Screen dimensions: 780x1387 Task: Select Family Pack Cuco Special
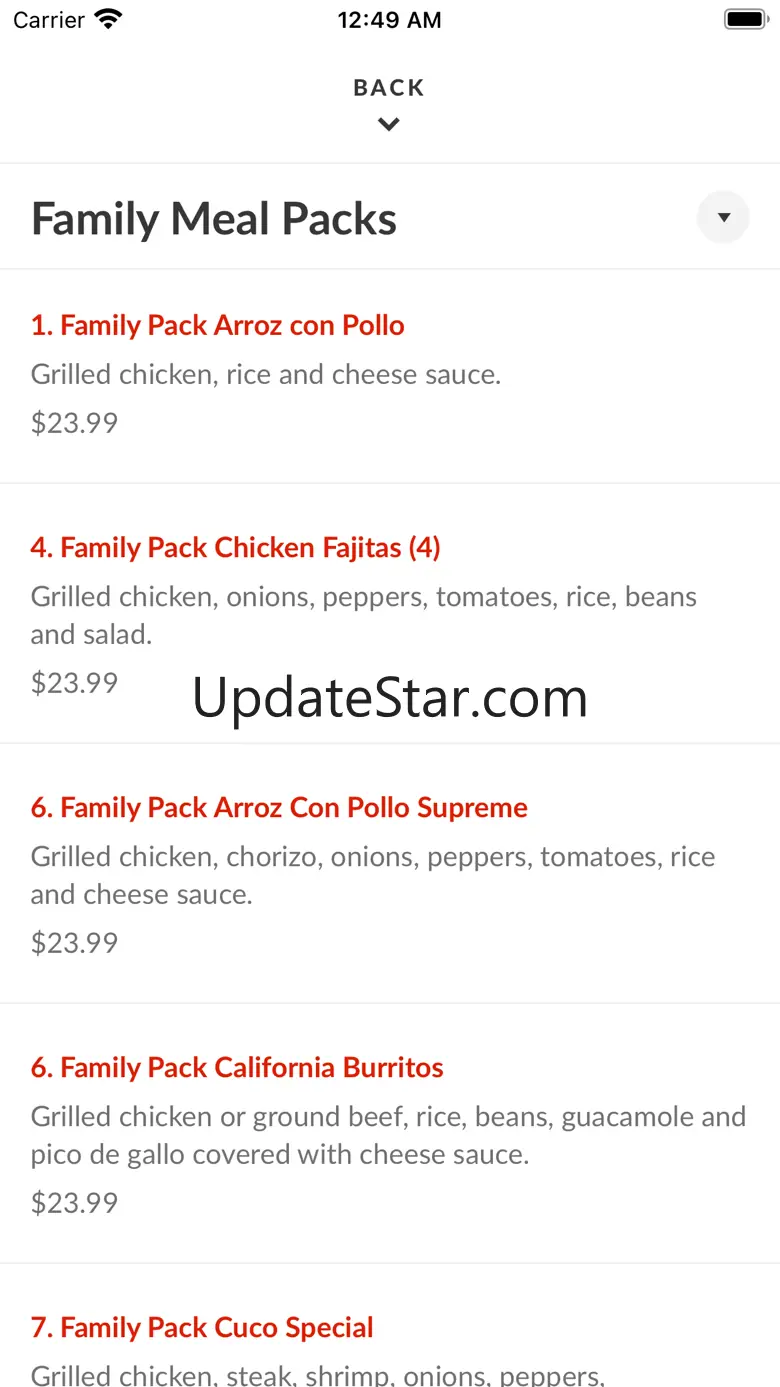point(202,1328)
